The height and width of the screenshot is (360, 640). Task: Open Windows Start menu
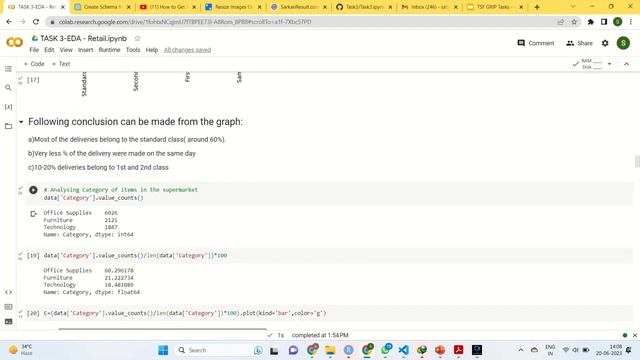(x=163, y=350)
